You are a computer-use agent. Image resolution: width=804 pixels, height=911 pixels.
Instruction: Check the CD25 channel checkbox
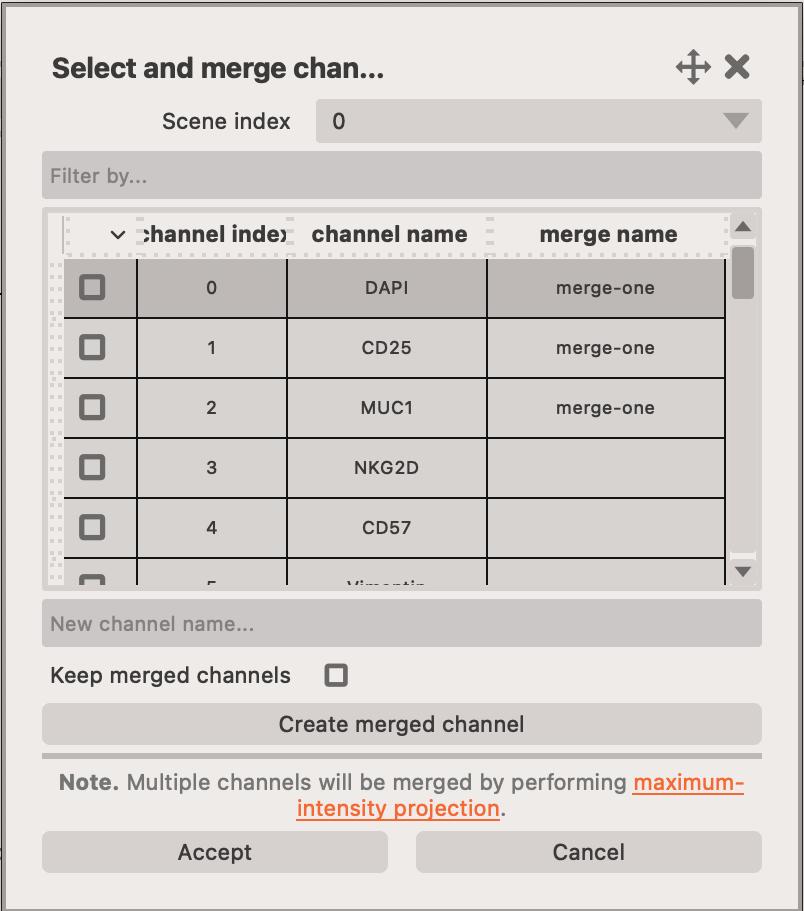(x=92, y=348)
